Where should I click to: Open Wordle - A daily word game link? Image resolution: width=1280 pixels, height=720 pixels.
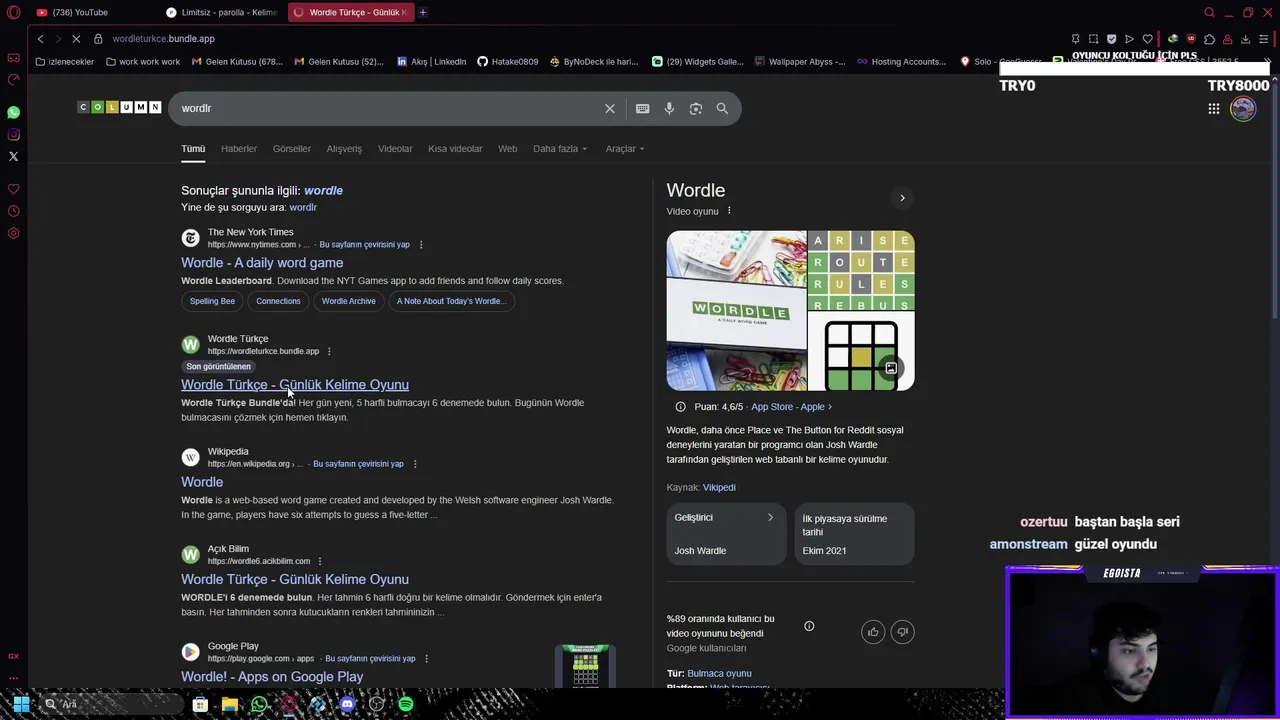[x=262, y=263]
